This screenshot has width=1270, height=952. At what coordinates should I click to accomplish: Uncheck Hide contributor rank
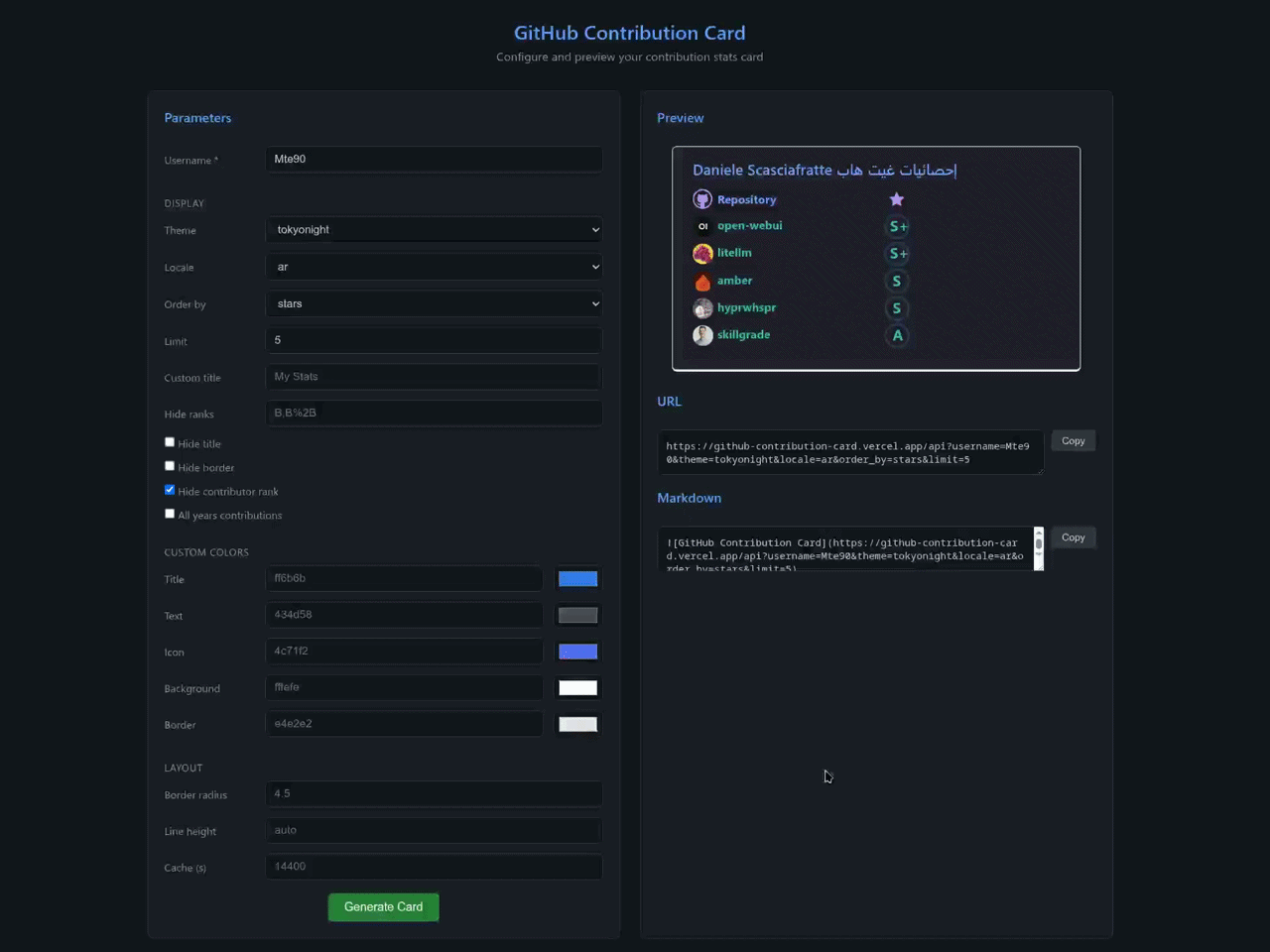coord(170,490)
